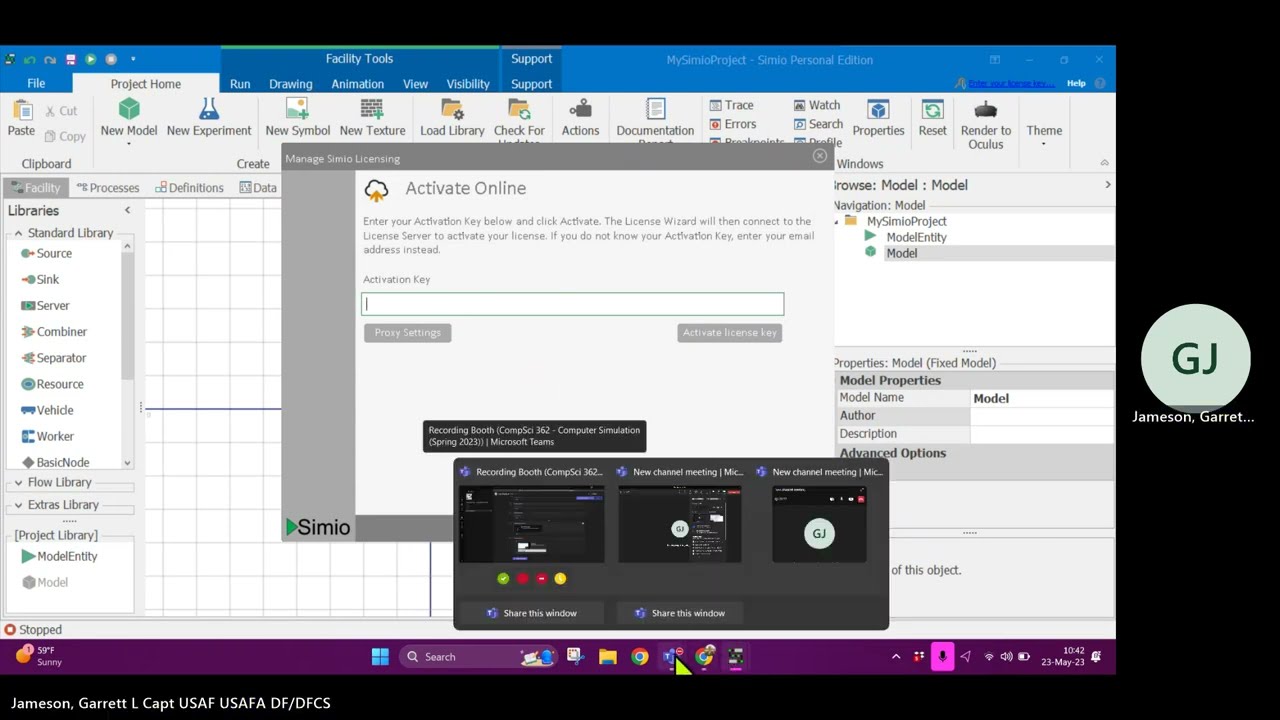The width and height of the screenshot is (1280, 720).
Task: Click Copy in the Clipboard group
Action: 64,136
